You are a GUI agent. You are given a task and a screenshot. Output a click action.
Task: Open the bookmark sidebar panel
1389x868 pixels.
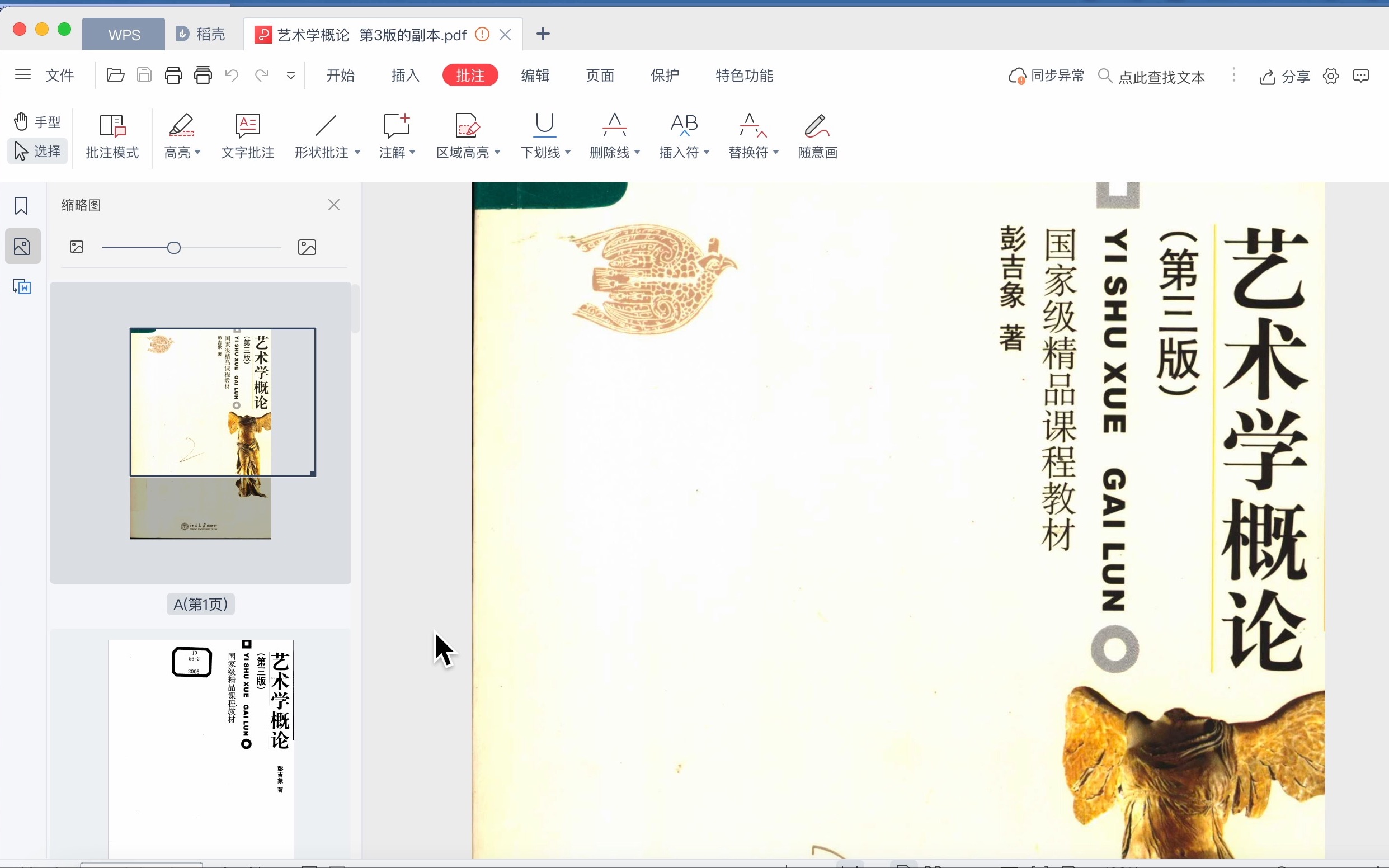click(x=22, y=206)
